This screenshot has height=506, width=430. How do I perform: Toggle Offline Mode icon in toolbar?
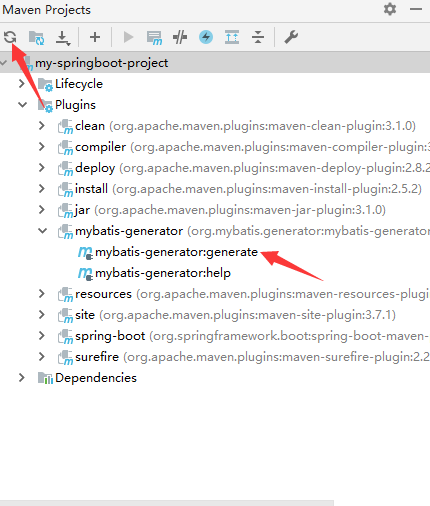pyautogui.click(x=180, y=37)
